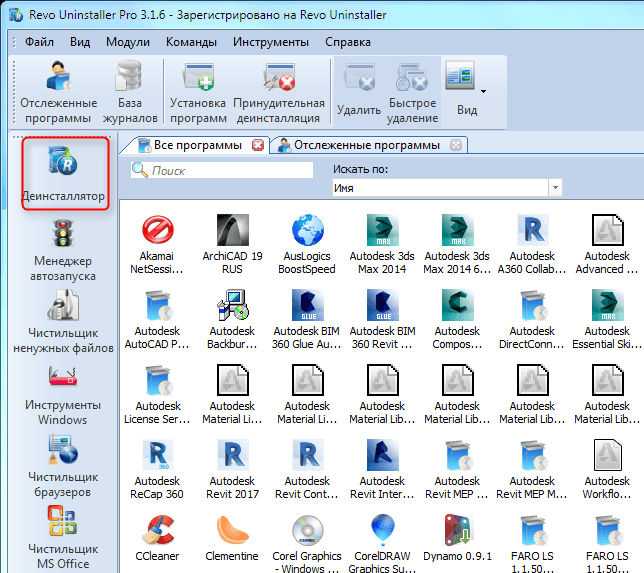Select AusLogics BoostSpeed program

[x=307, y=244]
